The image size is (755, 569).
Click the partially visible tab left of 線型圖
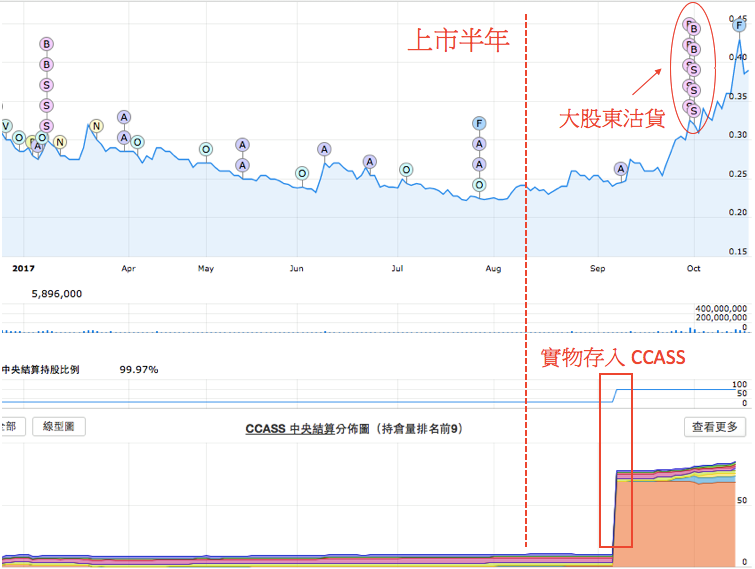click(9, 427)
